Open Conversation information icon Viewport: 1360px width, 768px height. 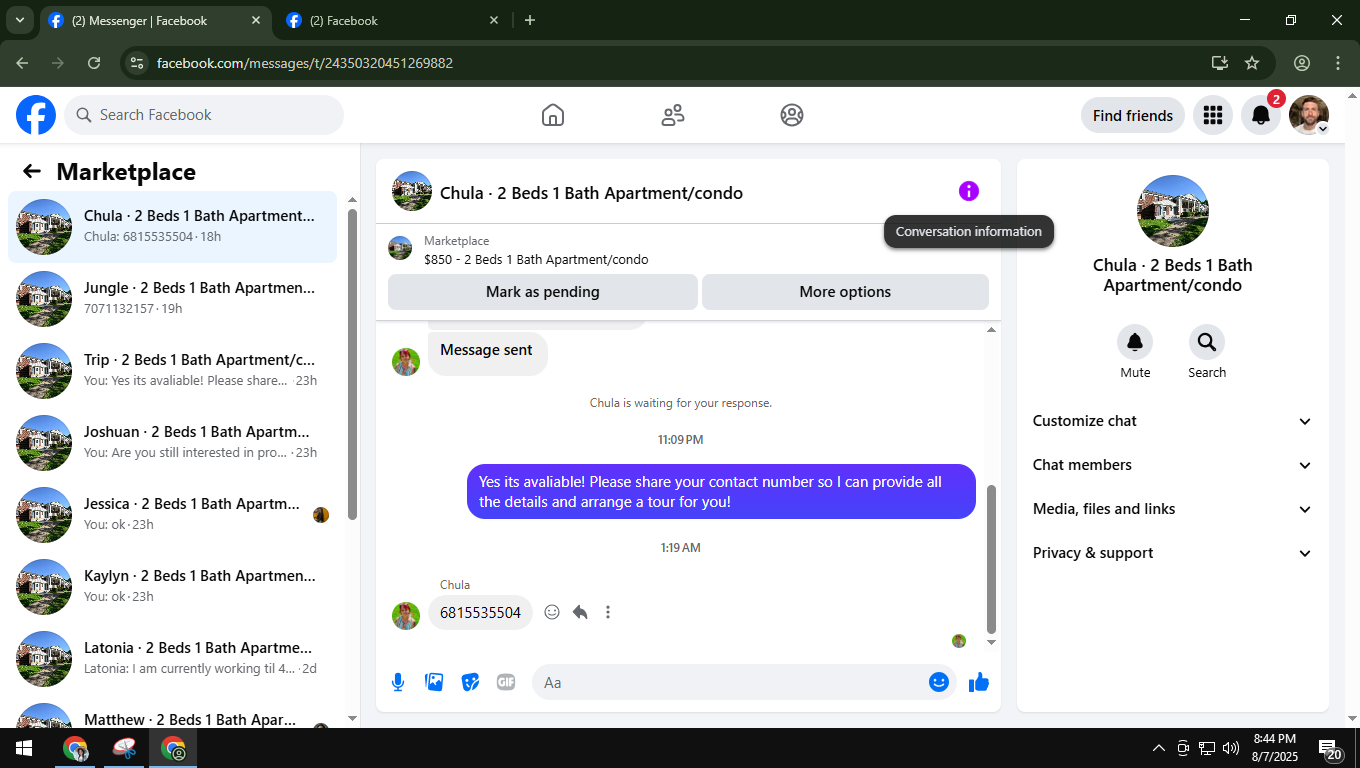coord(969,191)
